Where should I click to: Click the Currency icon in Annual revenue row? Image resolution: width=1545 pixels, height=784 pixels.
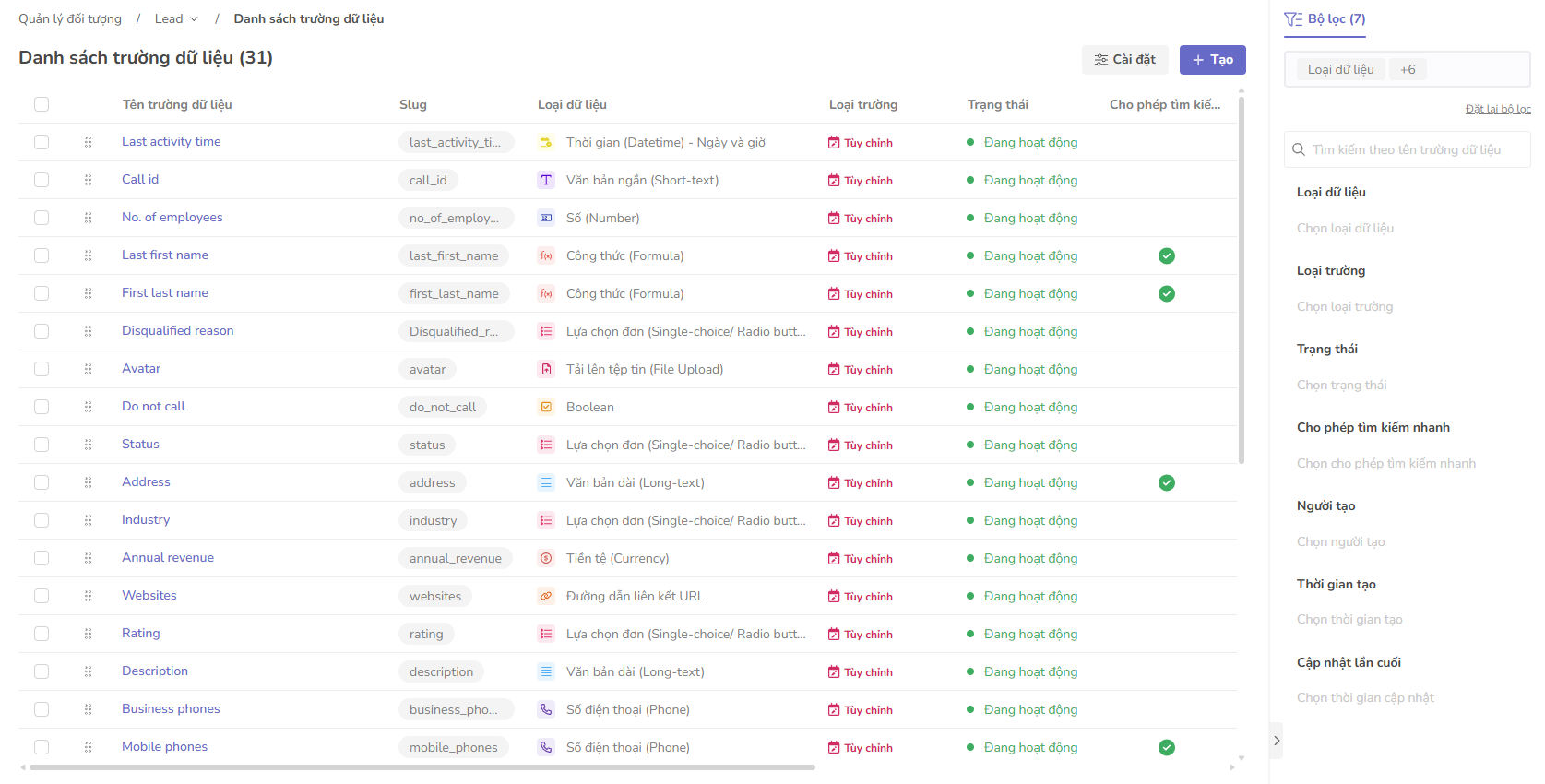[546, 558]
